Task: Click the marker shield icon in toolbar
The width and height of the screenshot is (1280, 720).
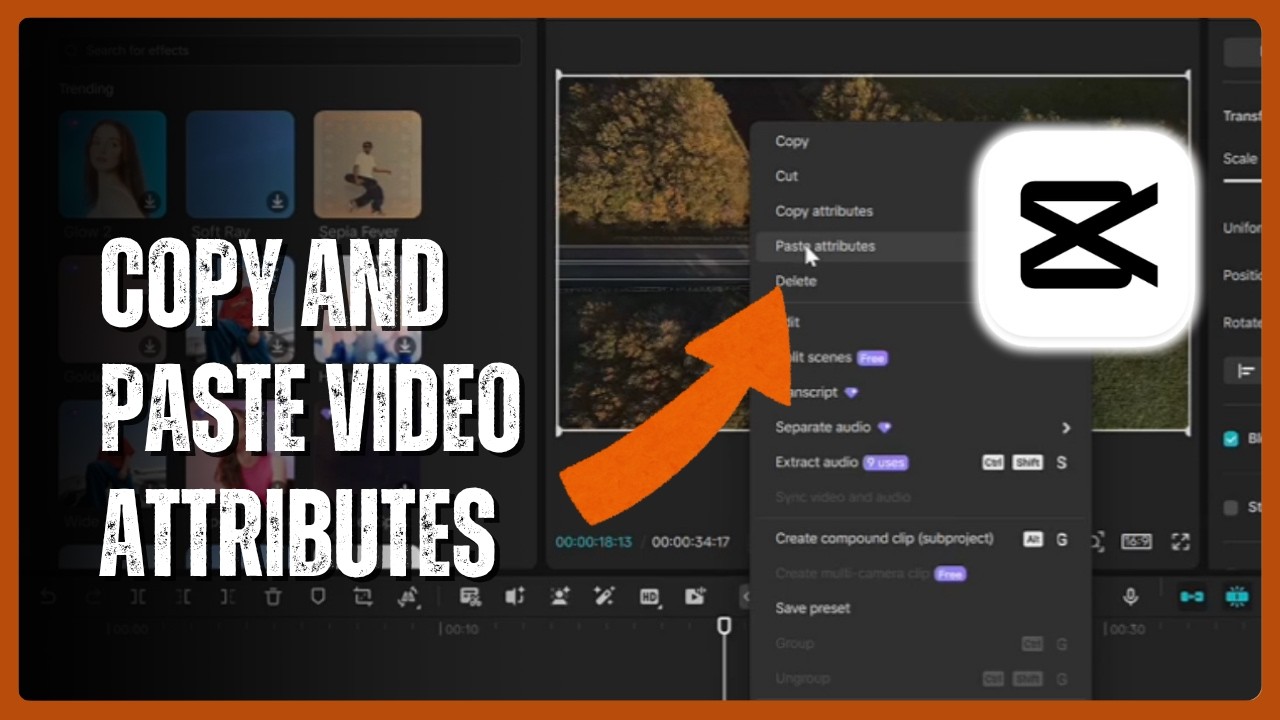Action: click(318, 597)
